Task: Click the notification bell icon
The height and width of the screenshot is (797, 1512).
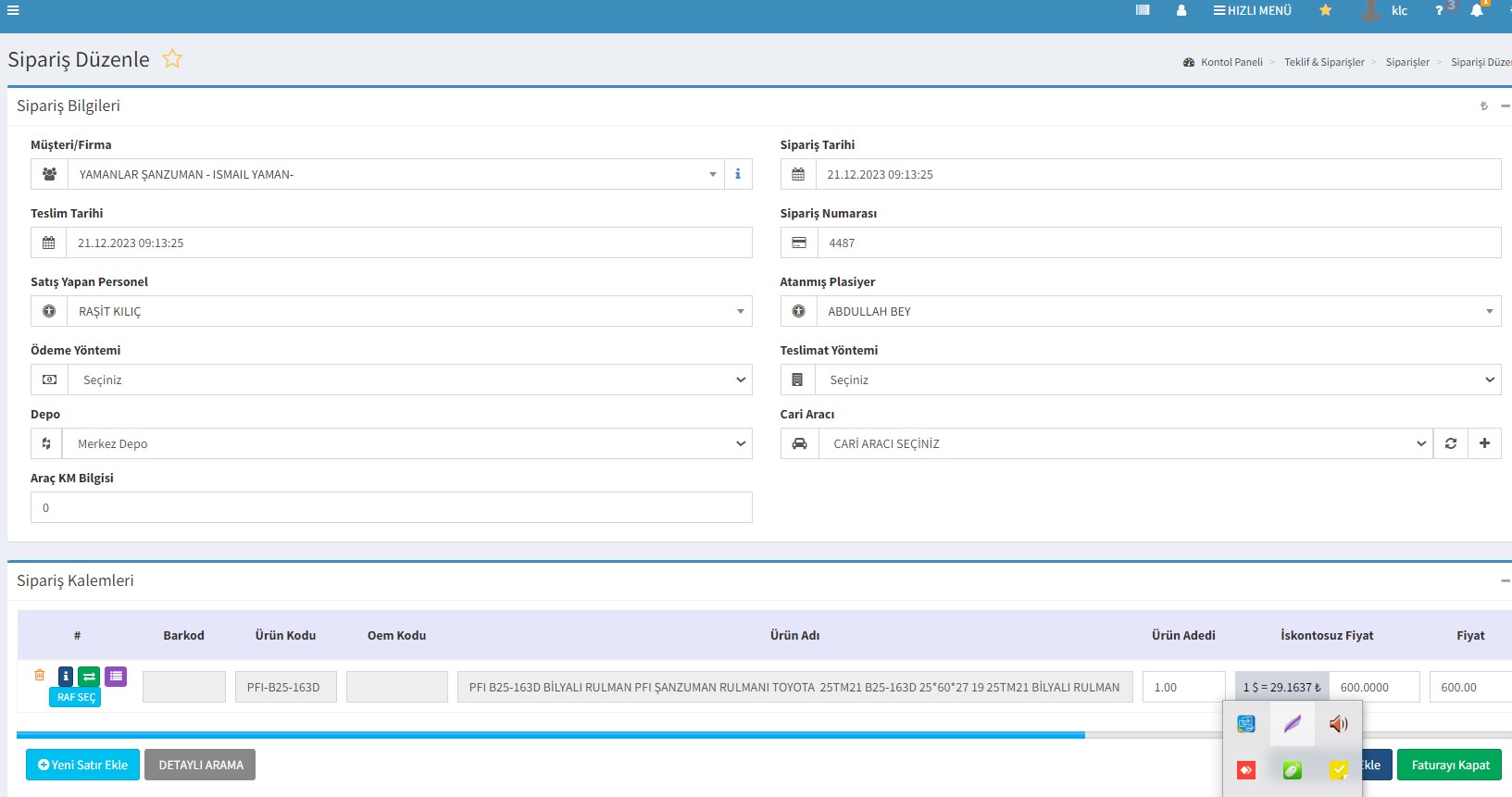Action: click(x=1477, y=10)
